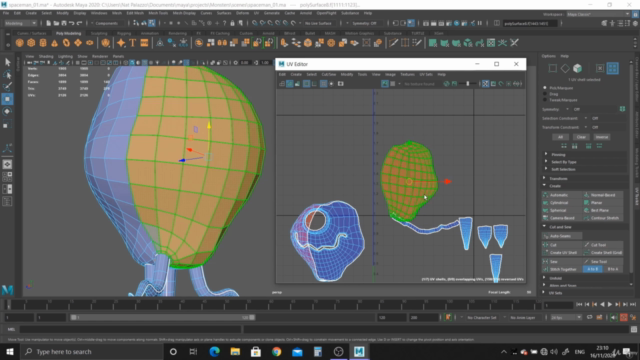Create a polygon torus from shelf

[66, 43]
